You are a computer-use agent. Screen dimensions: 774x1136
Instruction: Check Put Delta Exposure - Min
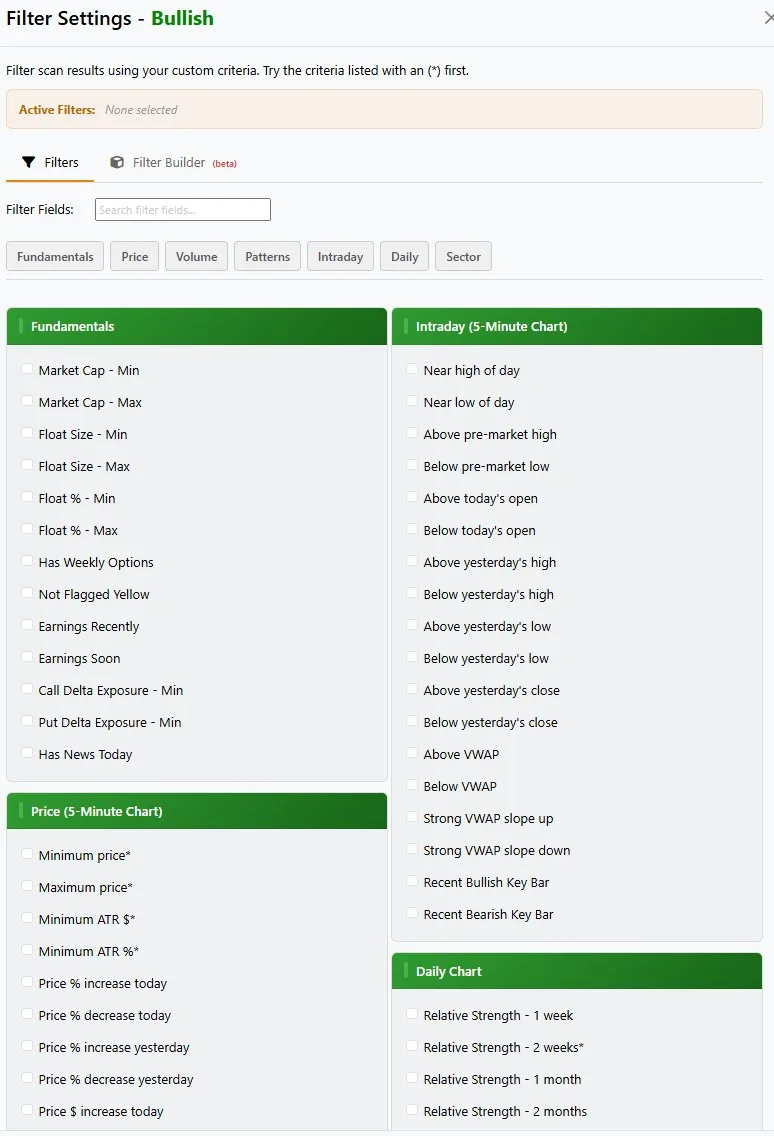27,721
